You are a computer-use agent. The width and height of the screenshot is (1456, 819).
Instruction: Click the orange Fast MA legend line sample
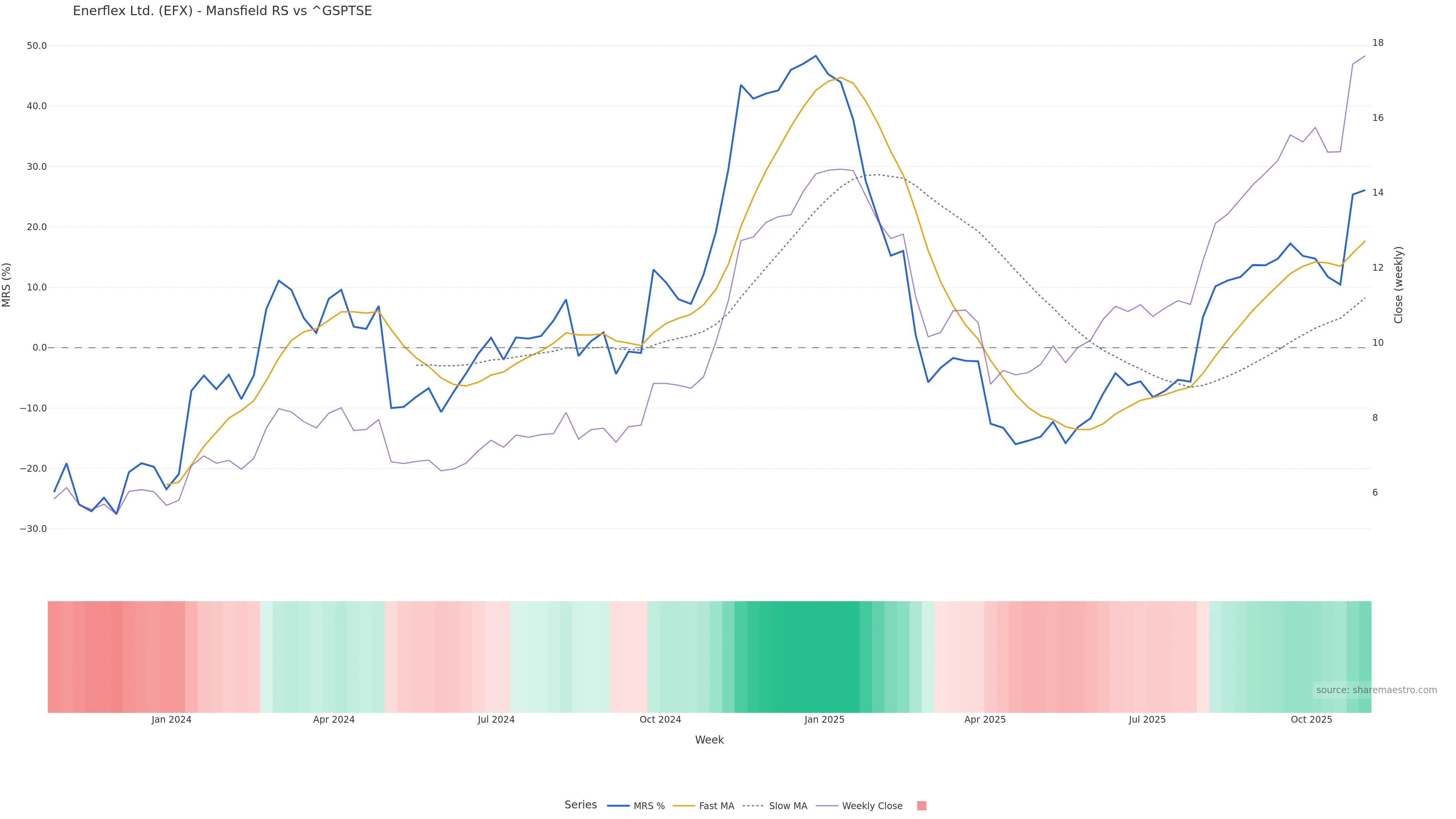[684, 806]
